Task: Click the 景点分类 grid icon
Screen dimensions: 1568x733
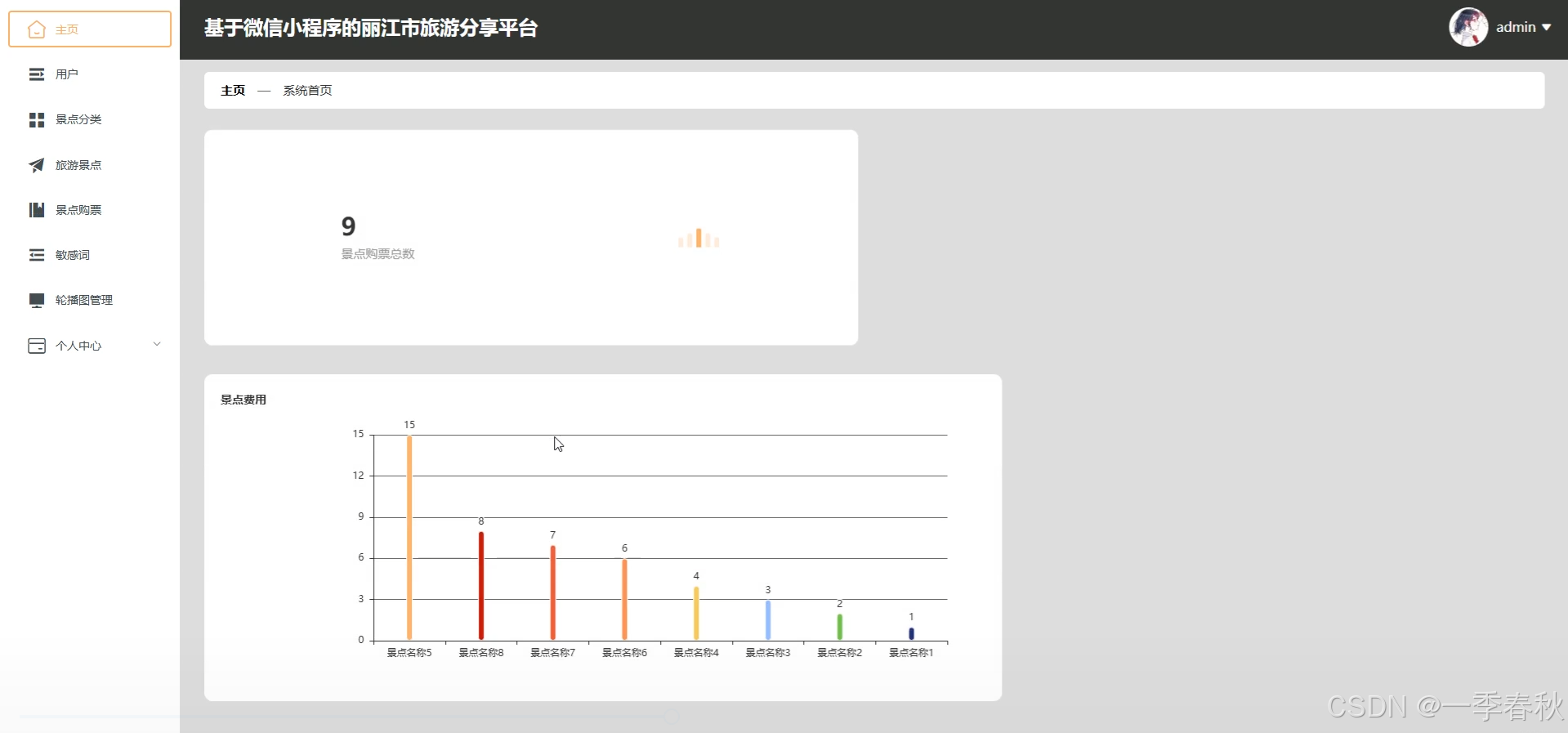Action: point(37,120)
